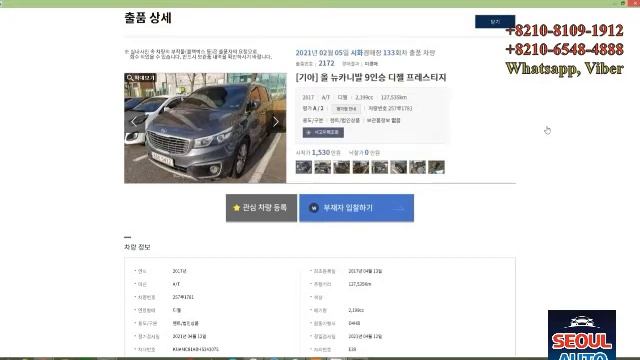Image resolution: width=640 pixels, height=360 pixels.
Task: Show the next car photo with right arrow
Action: (276, 121)
